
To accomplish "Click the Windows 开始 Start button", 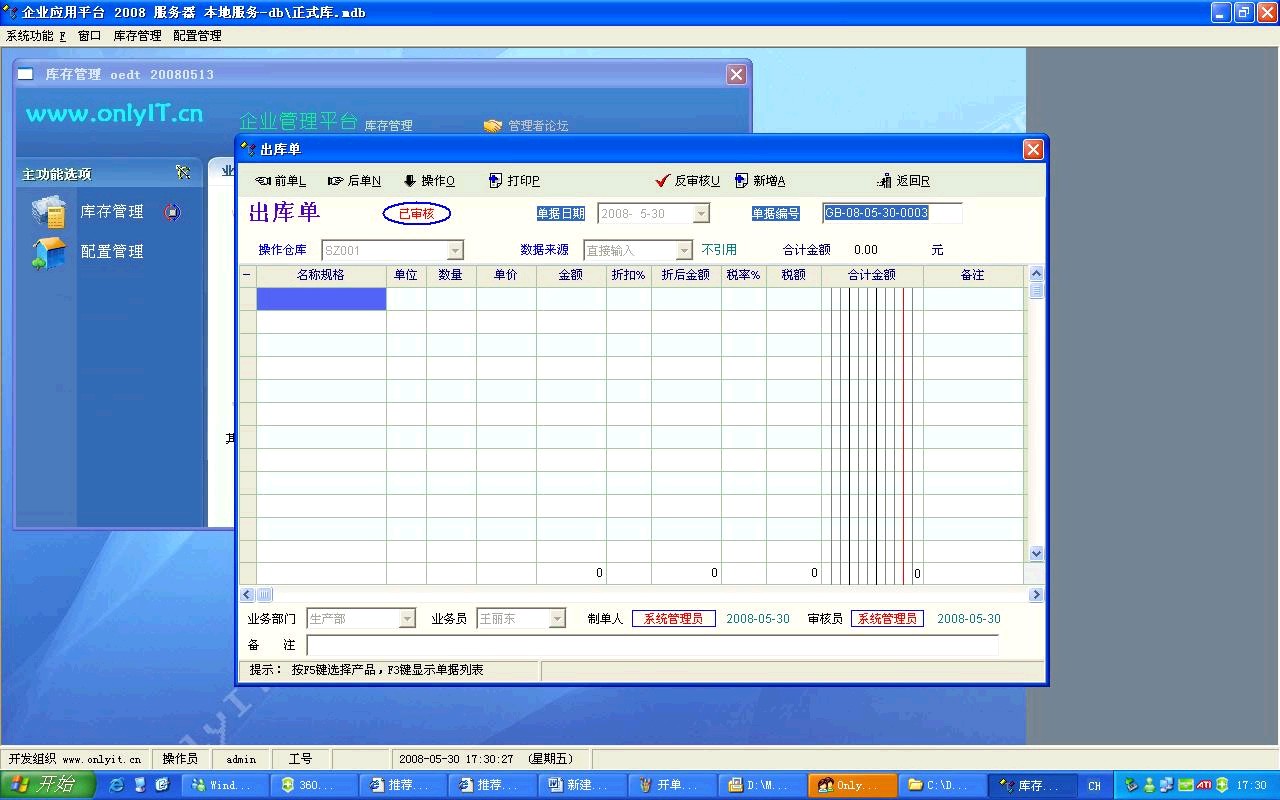I will coord(47,785).
